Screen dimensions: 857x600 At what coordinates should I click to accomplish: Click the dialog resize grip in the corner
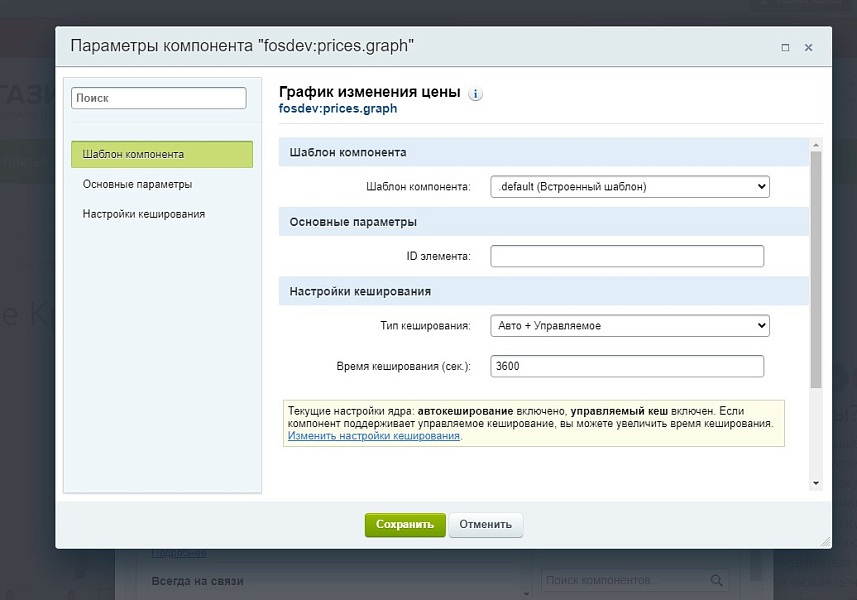pos(825,541)
